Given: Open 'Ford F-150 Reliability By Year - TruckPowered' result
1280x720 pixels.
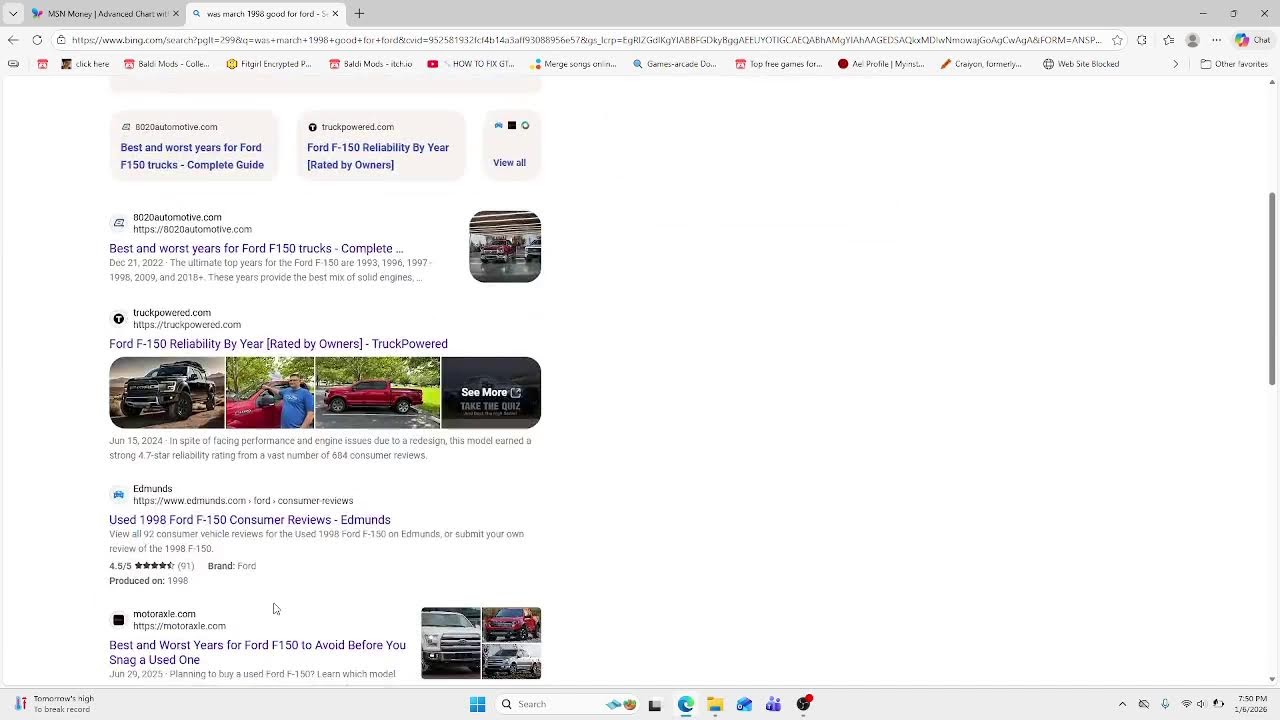Looking at the screenshot, I should tap(278, 344).
